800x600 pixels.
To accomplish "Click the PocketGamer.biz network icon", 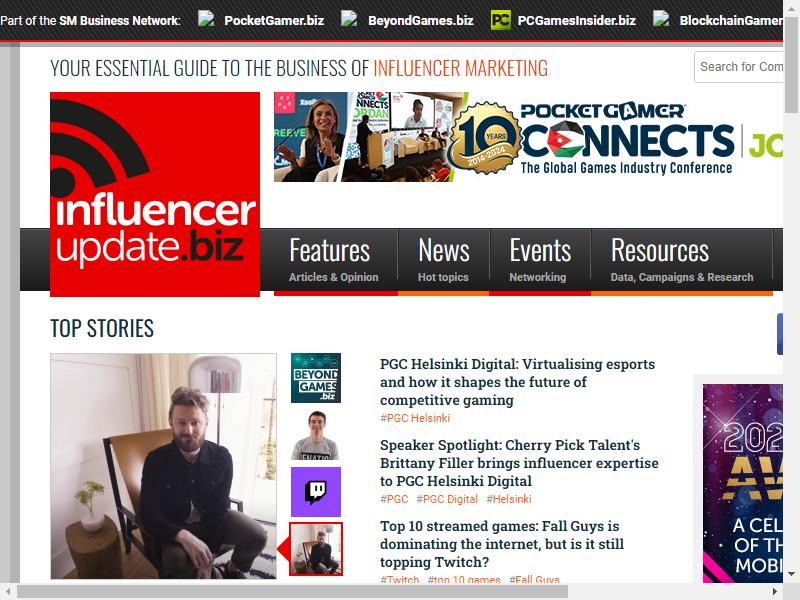I will (x=206, y=19).
